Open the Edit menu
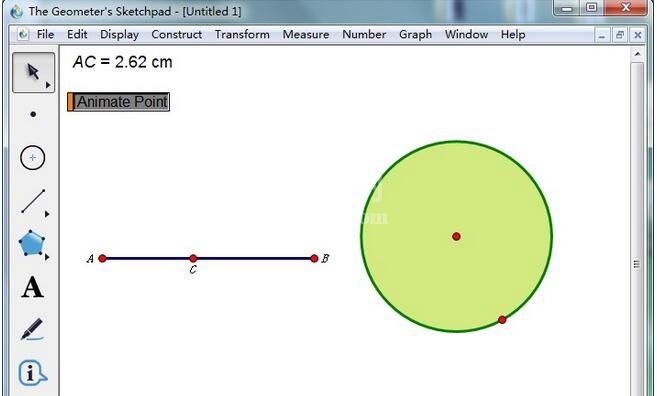 point(77,34)
